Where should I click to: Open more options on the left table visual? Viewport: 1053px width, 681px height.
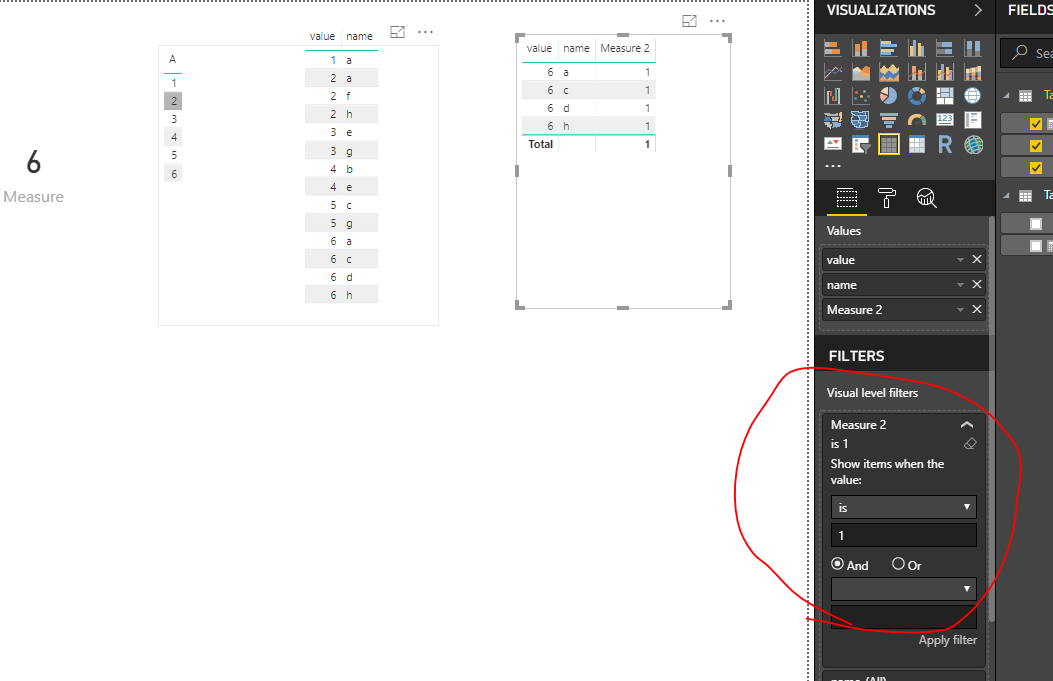[425, 32]
